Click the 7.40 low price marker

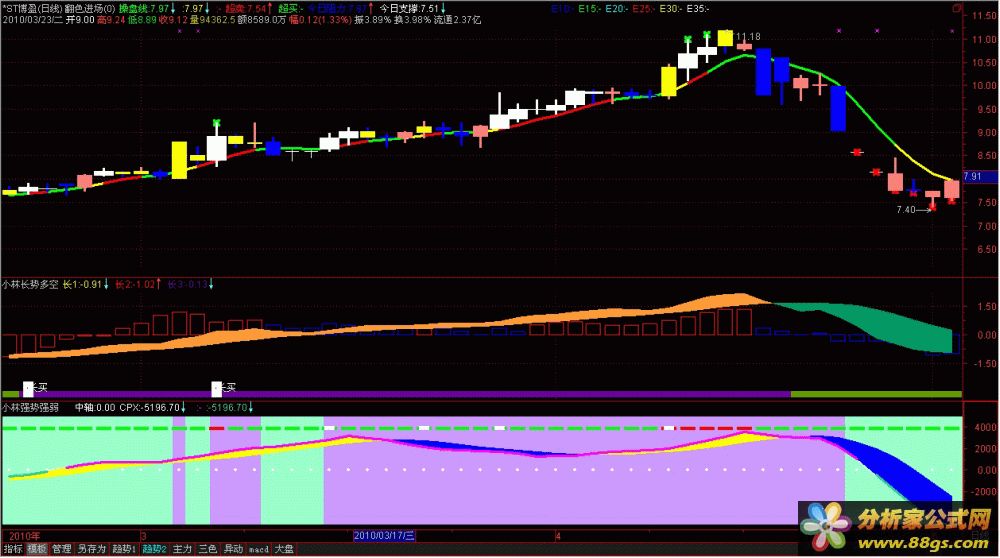pos(906,210)
